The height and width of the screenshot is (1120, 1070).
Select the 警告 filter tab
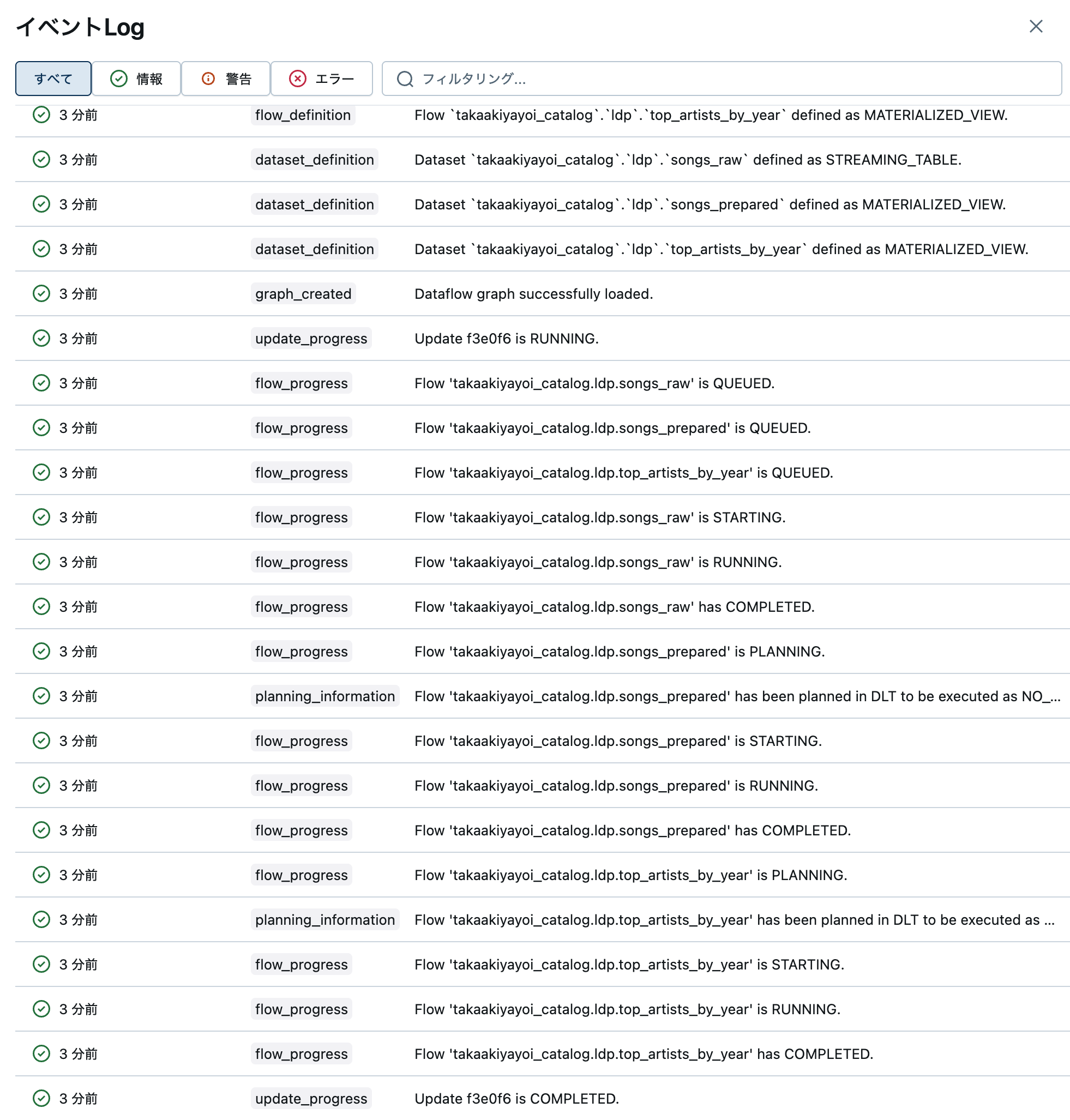[x=226, y=79]
